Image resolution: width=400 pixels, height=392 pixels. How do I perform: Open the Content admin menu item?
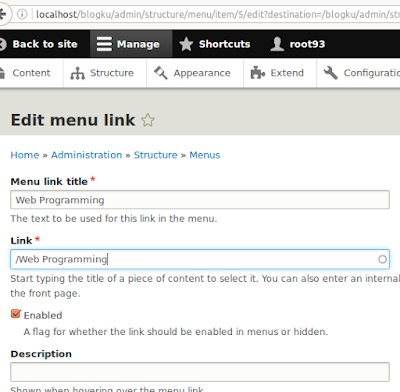(x=31, y=73)
